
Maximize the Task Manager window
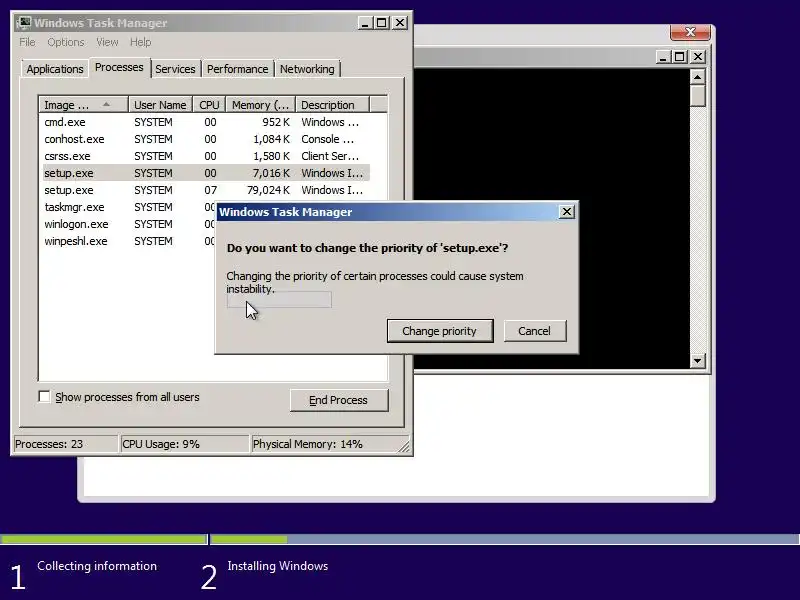(382, 23)
